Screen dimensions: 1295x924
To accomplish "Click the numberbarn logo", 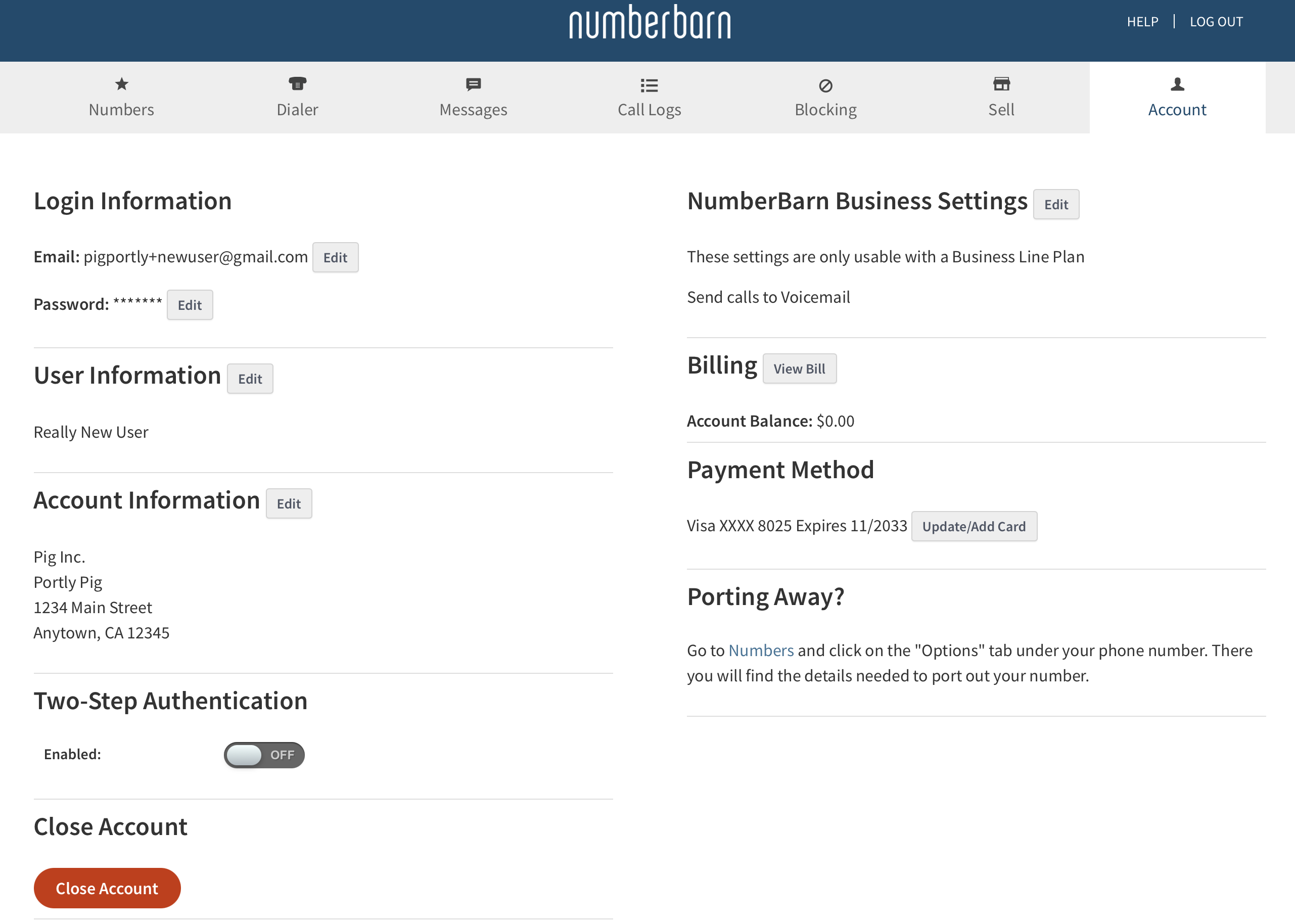I will coord(650,23).
